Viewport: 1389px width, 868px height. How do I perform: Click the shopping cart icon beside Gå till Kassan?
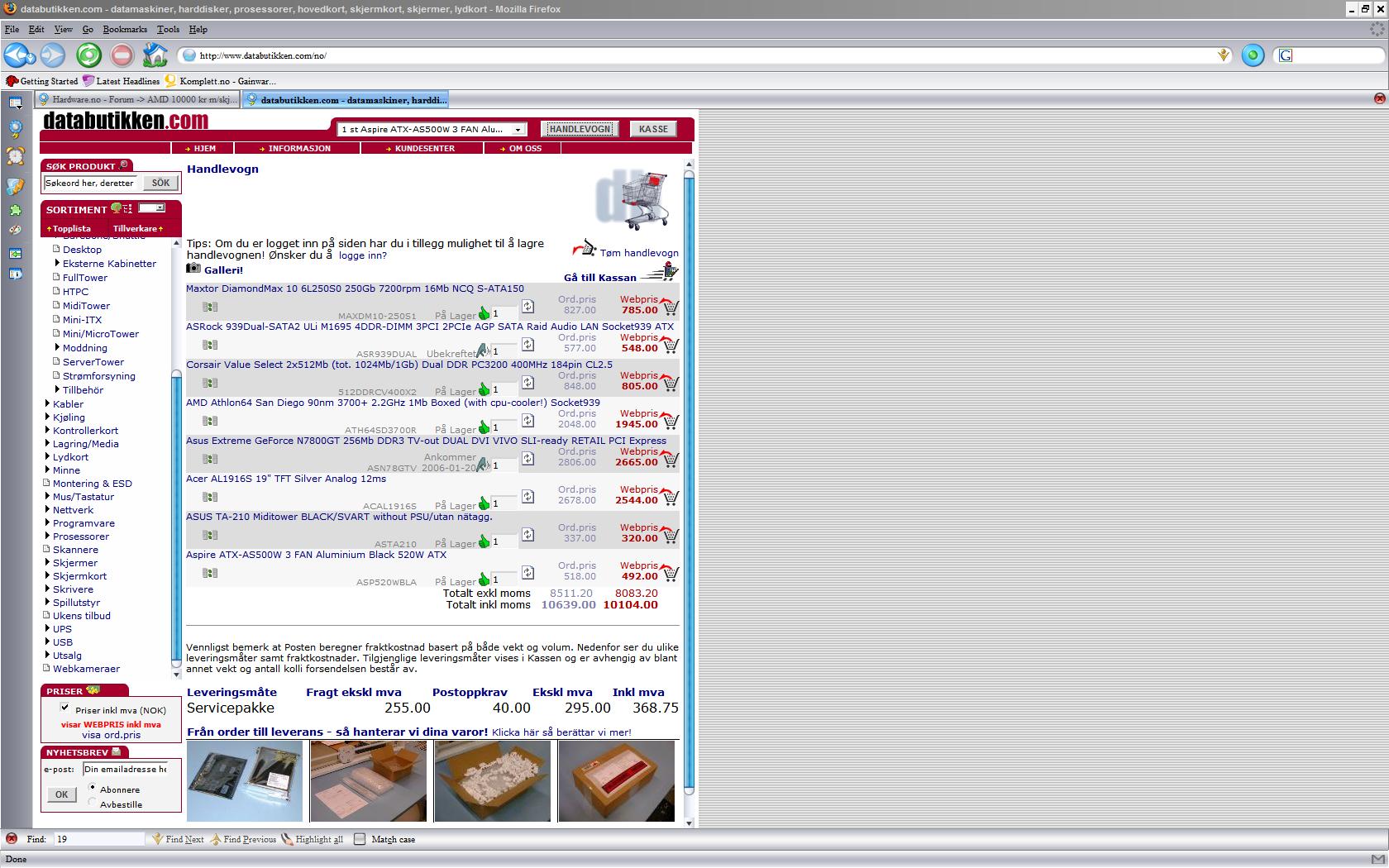661,271
